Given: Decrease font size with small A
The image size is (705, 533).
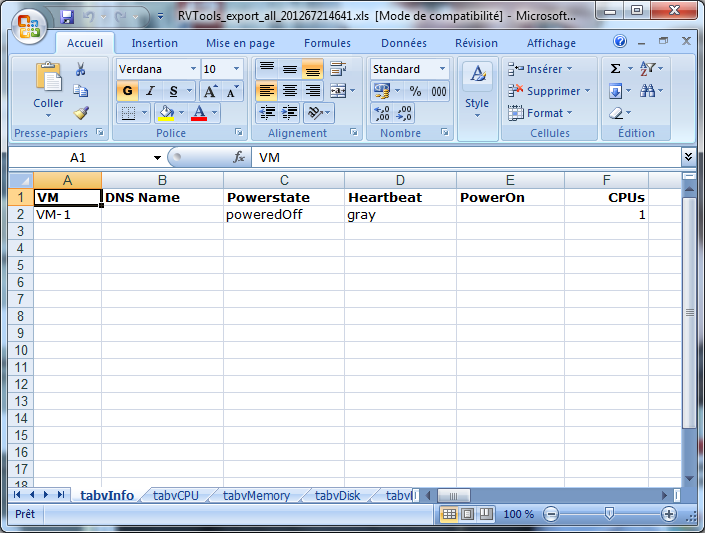Looking at the screenshot, I should click(232, 91).
